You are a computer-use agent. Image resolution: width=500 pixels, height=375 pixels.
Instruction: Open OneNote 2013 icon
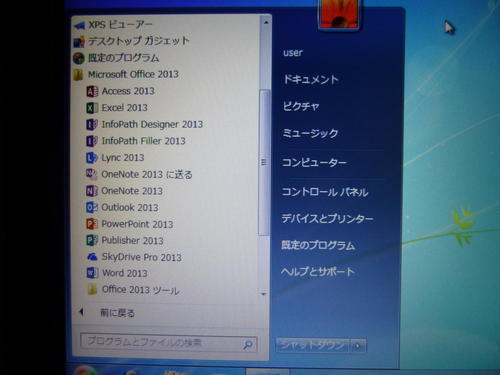[92, 191]
